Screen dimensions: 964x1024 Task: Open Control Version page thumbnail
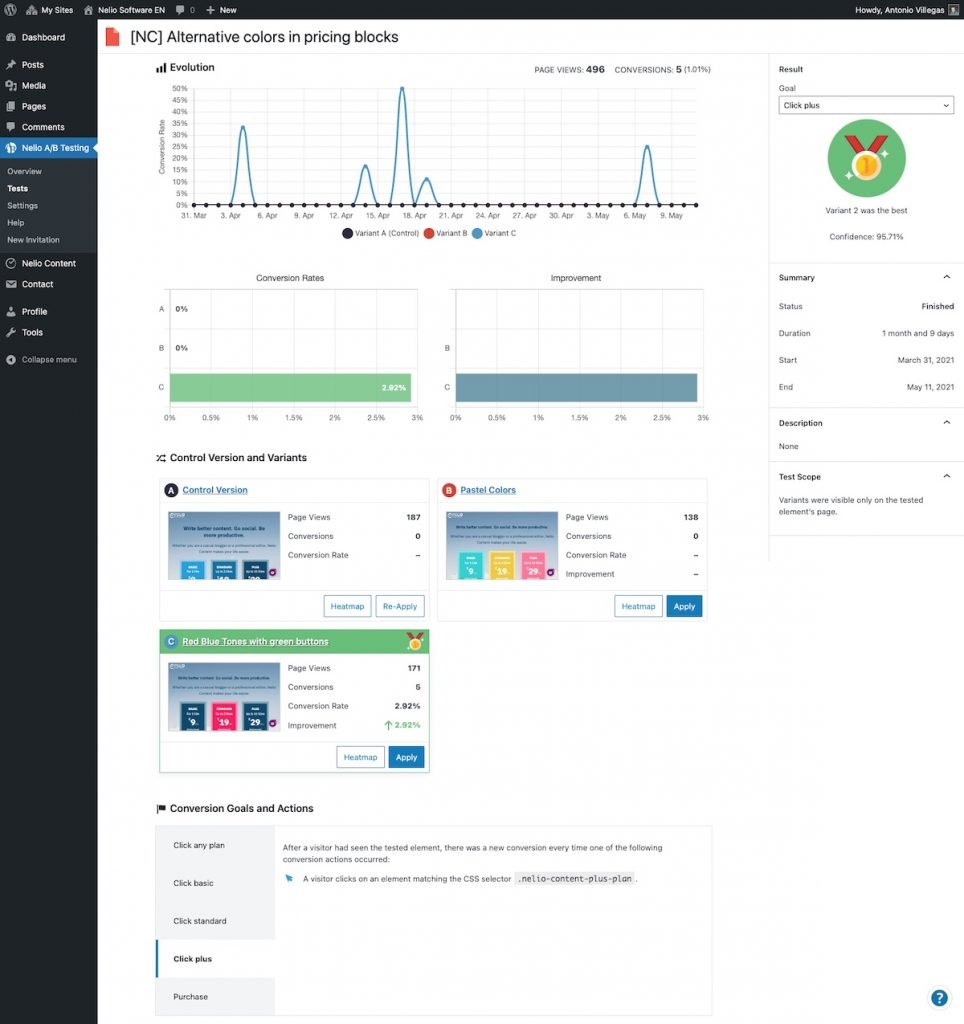[x=224, y=545]
